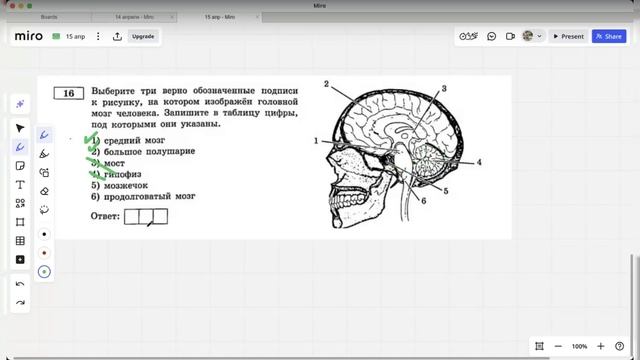Insert a table with Table tool

click(20, 241)
